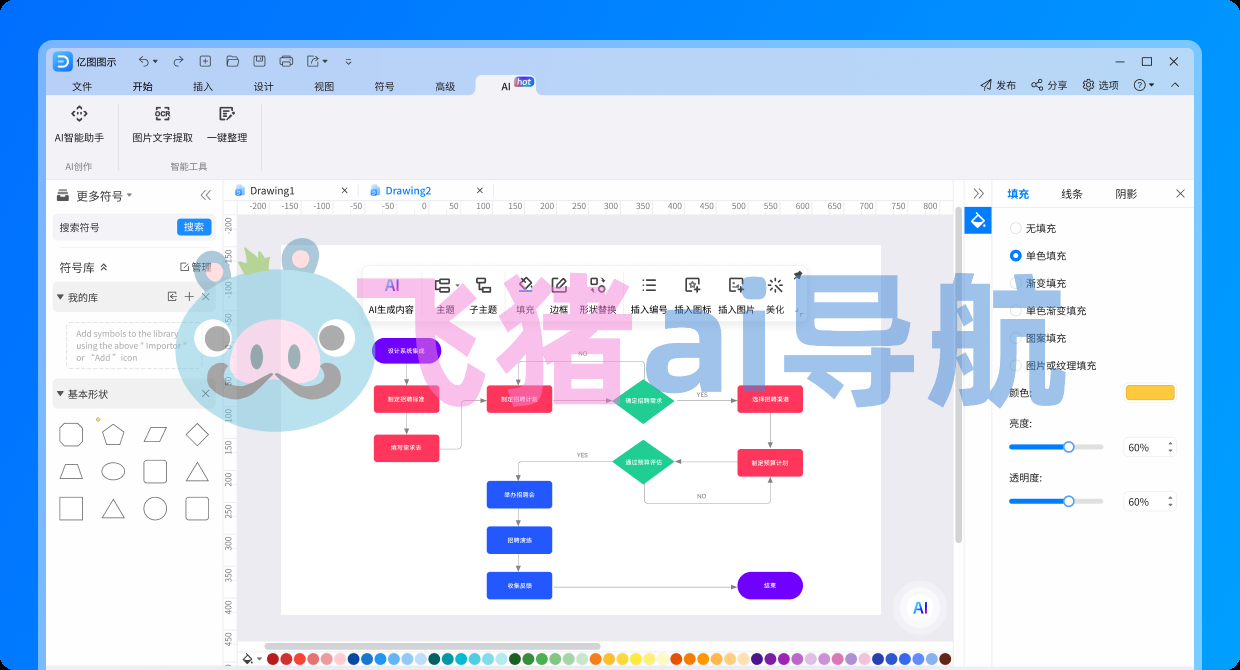Insert an icon using 插入图标
Screen dimensions: 1240x670
692,296
